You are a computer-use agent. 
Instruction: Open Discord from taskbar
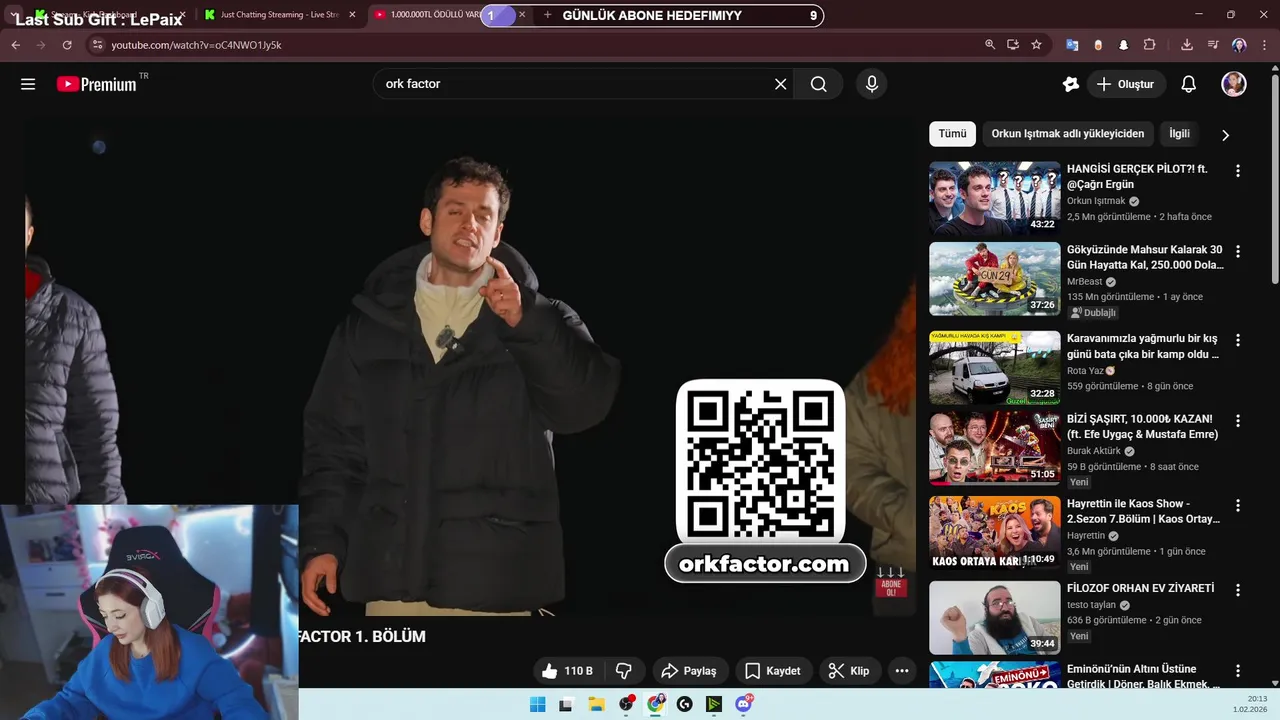click(x=744, y=704)
